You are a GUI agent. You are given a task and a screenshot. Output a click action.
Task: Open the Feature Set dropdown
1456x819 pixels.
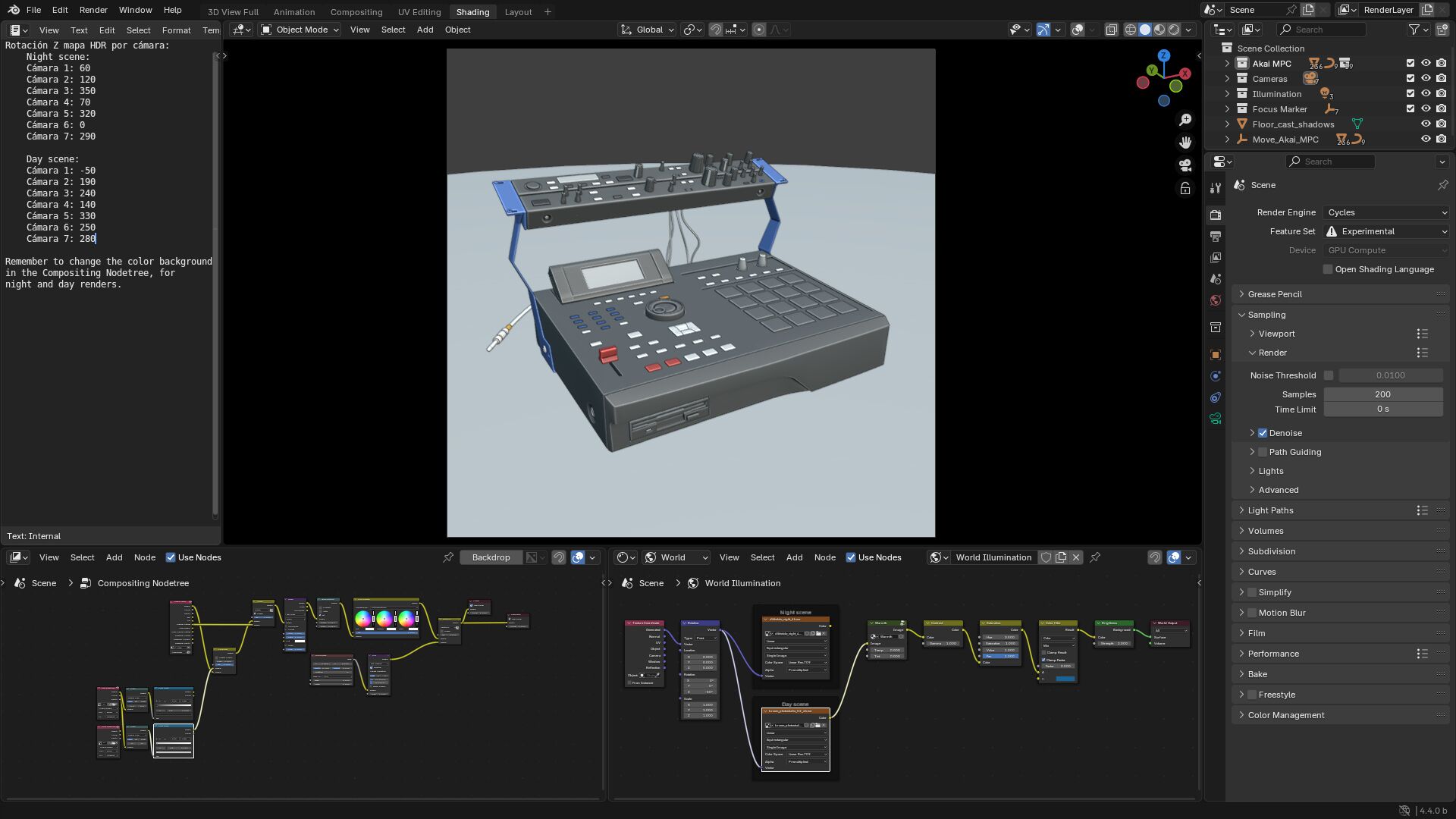(x=1386, y=231)
